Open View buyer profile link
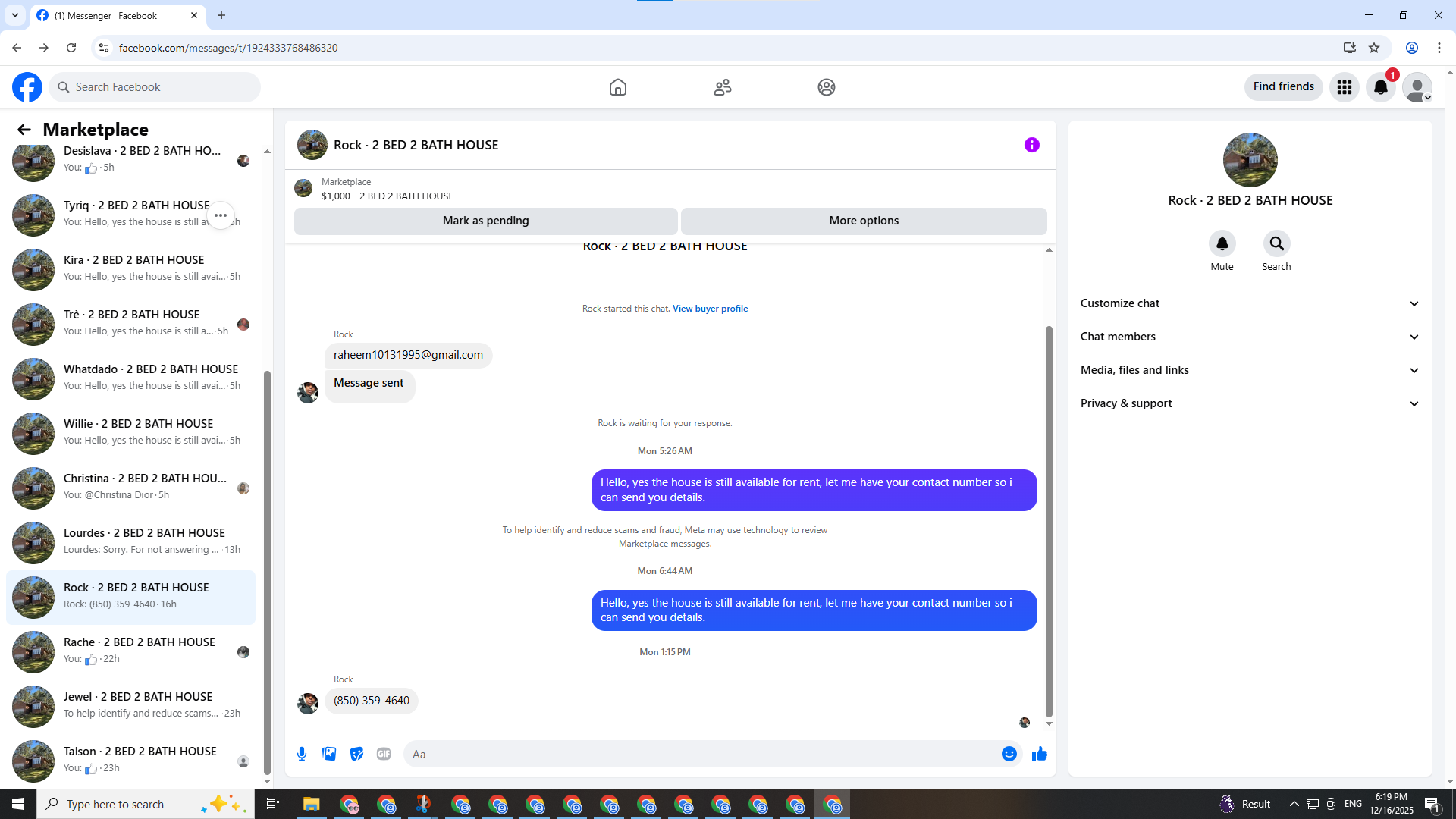 (x=710, y=309)
